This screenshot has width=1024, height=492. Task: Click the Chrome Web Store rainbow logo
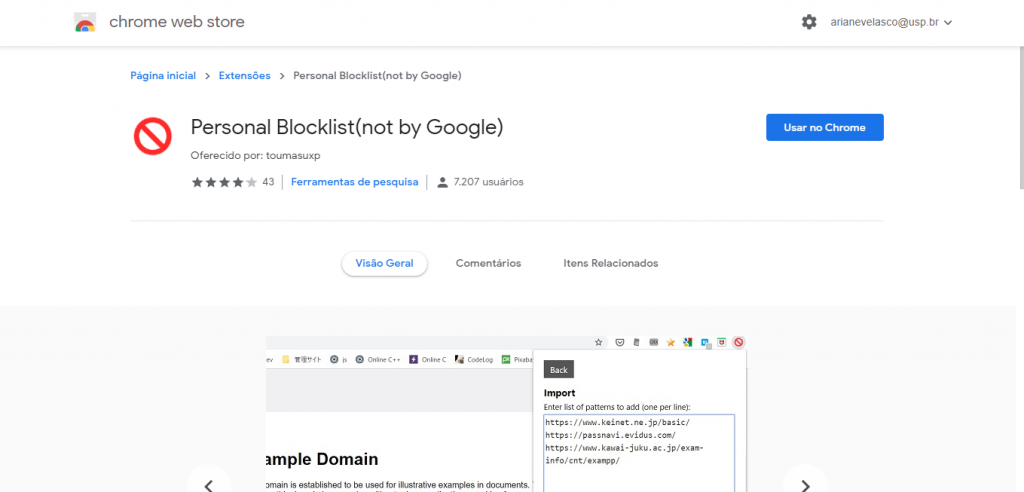tap(85, 22)
